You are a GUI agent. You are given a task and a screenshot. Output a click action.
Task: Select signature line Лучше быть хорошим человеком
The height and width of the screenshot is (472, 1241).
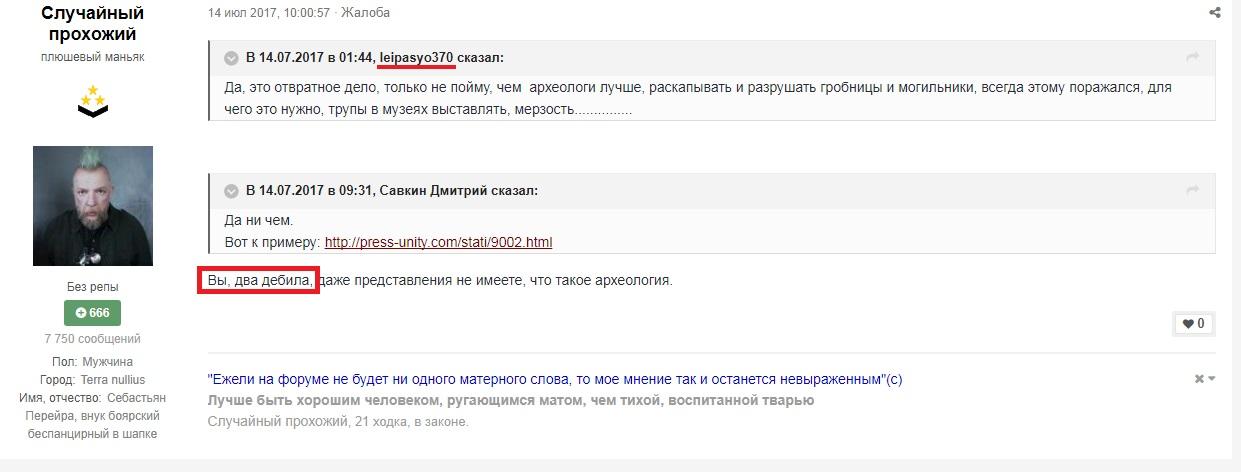(x=511, y=400)
